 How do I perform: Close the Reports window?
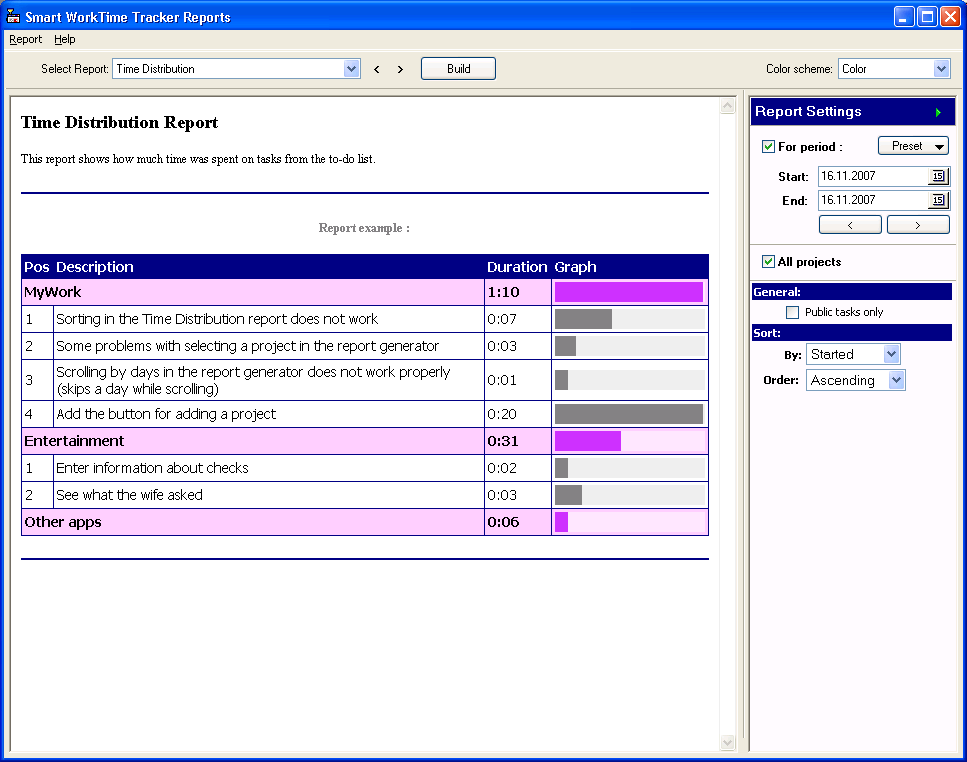click(950, 17)
